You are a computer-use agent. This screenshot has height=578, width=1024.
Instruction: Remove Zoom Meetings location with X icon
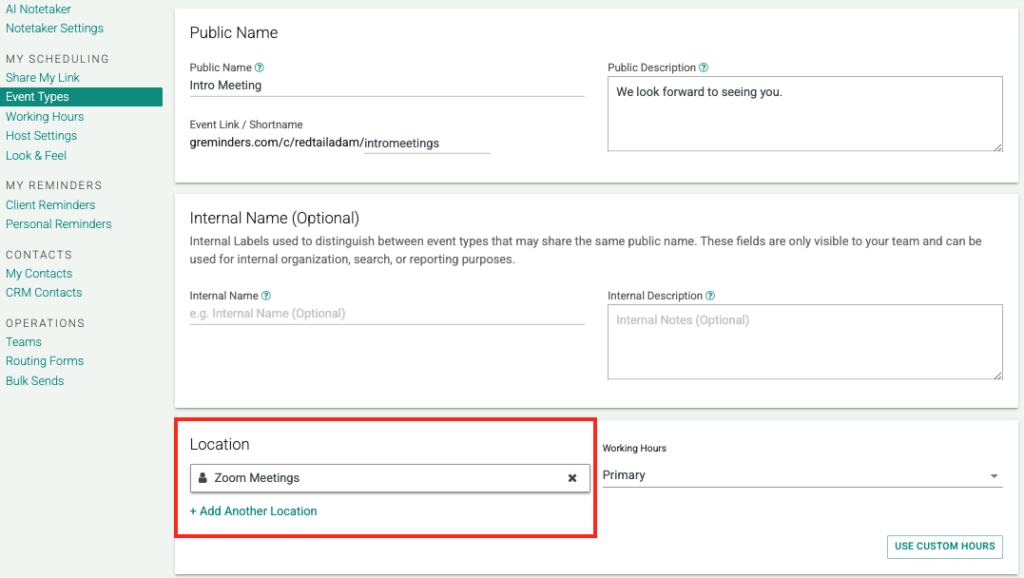point(572,478)
